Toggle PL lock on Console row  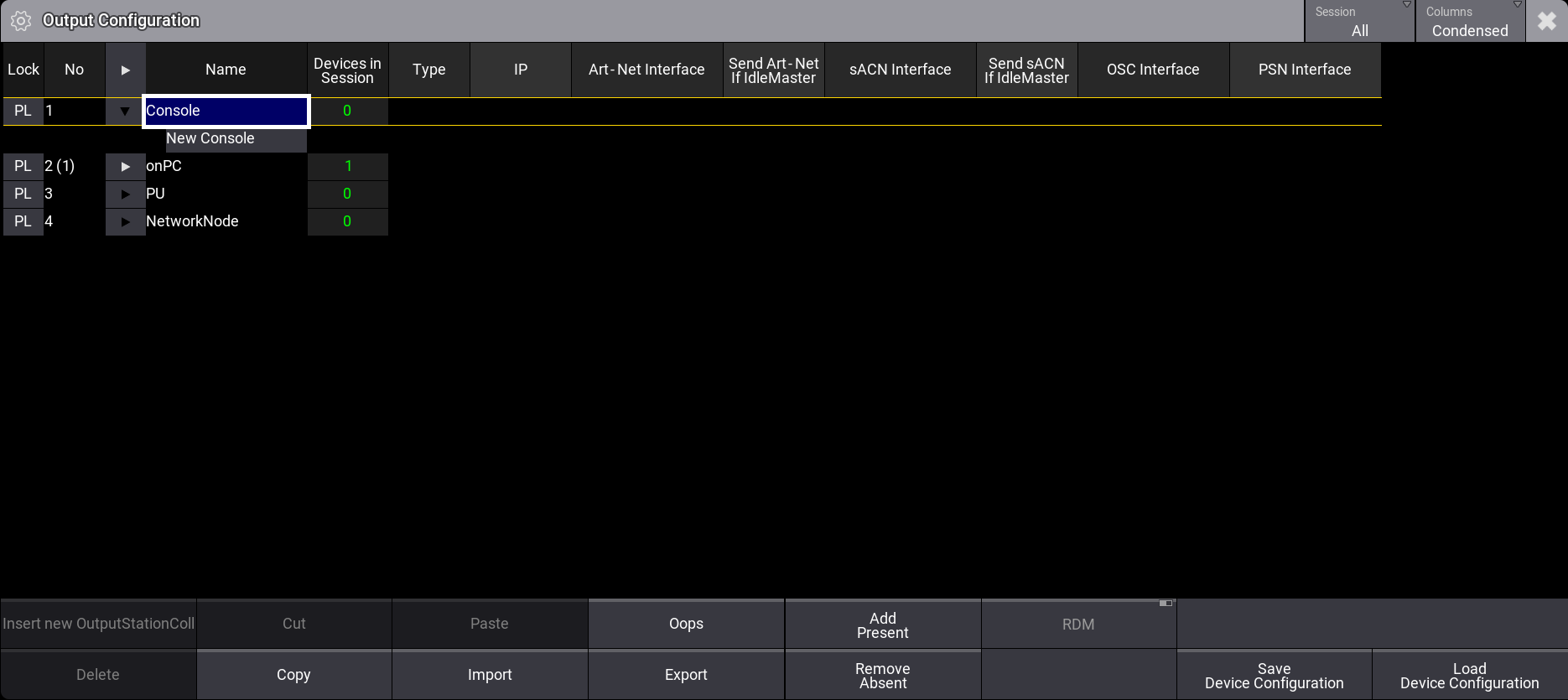coord(23,111)
